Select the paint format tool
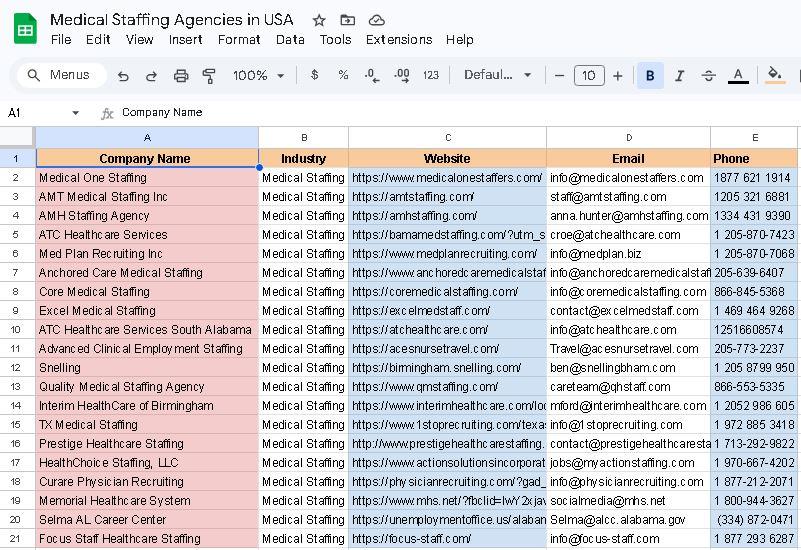The width and height of the screenshot is (801, 550). point(209,76)
